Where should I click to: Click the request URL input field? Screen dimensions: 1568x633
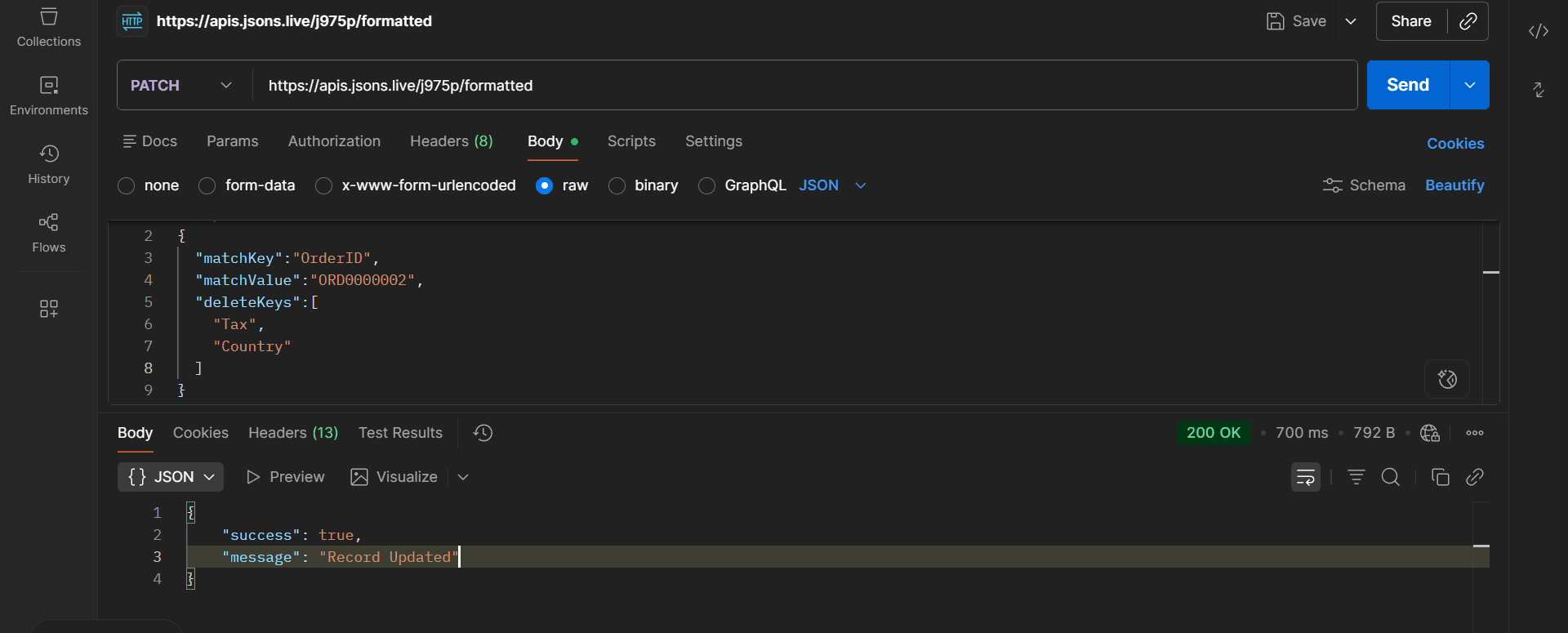click(x=804, y=86)
